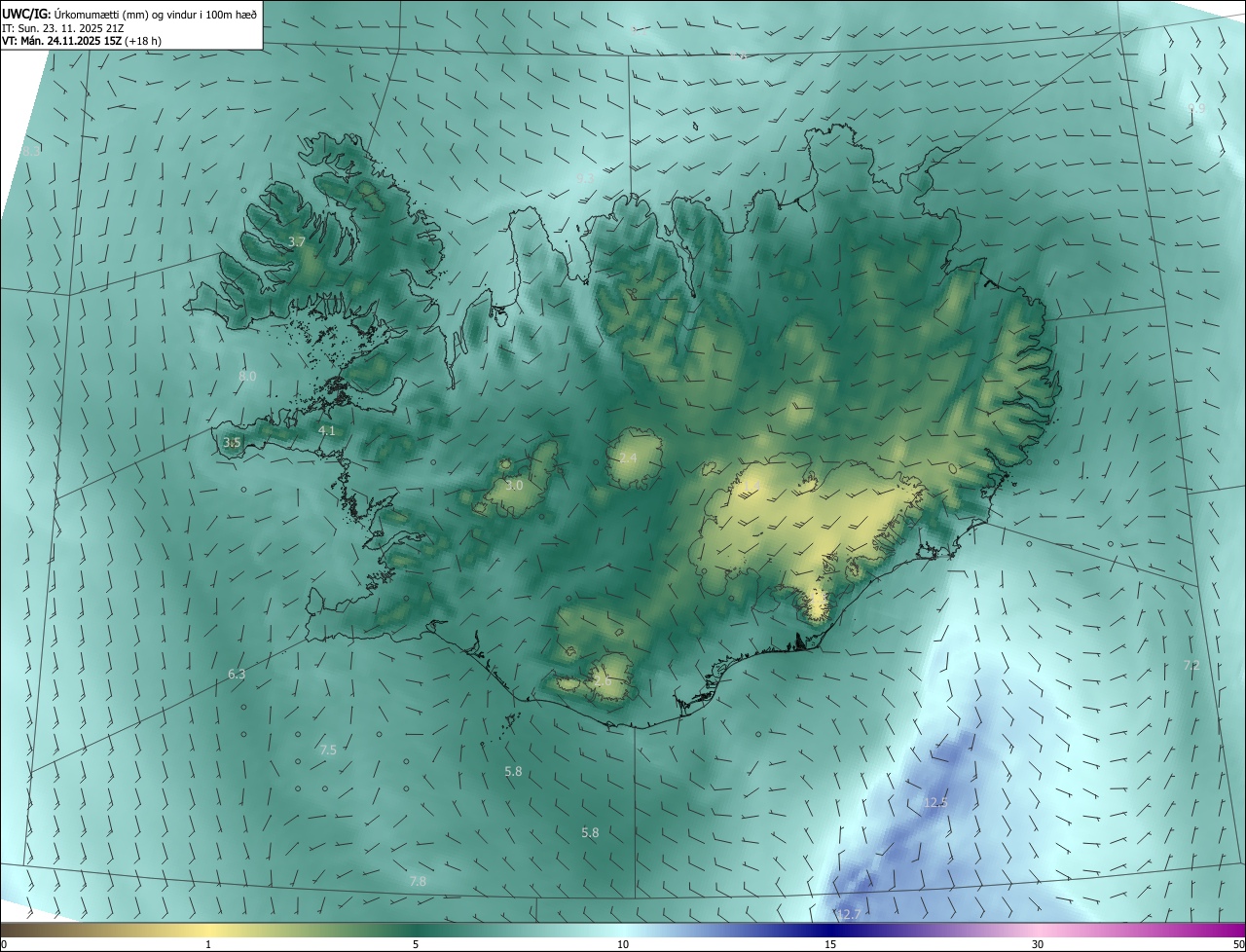
Task: Click the 12.5 label in blue precipitation band
Action: tap(935, 802)
